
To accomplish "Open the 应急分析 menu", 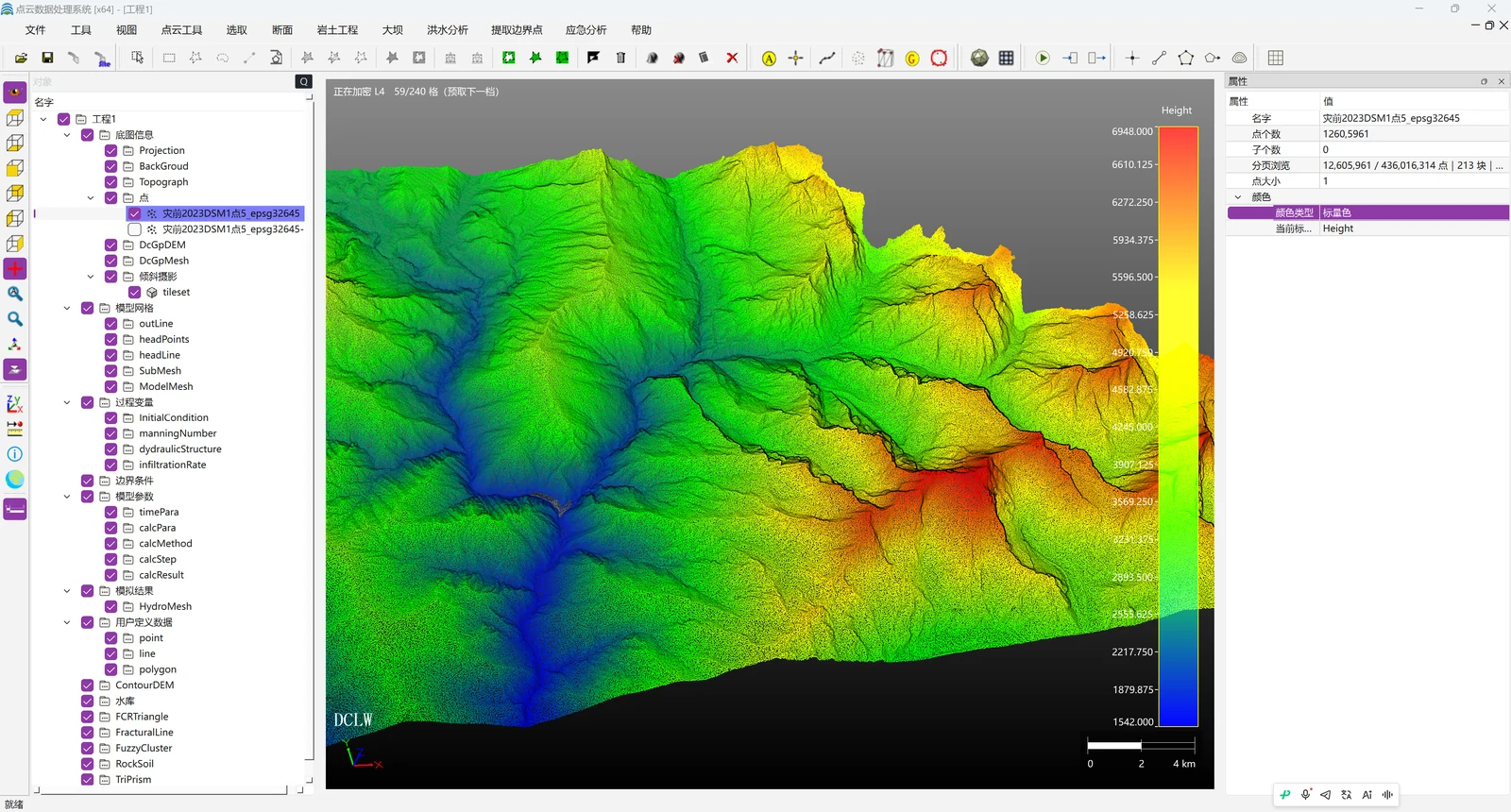I will 586,30.
